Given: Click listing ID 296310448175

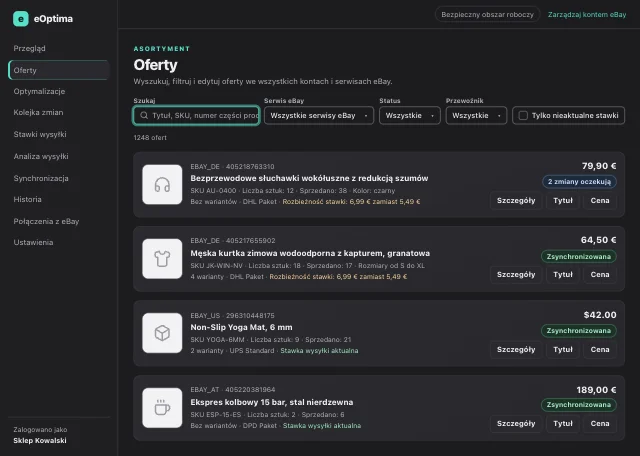Looking at the screenshot, I should [x=250, y=316].
